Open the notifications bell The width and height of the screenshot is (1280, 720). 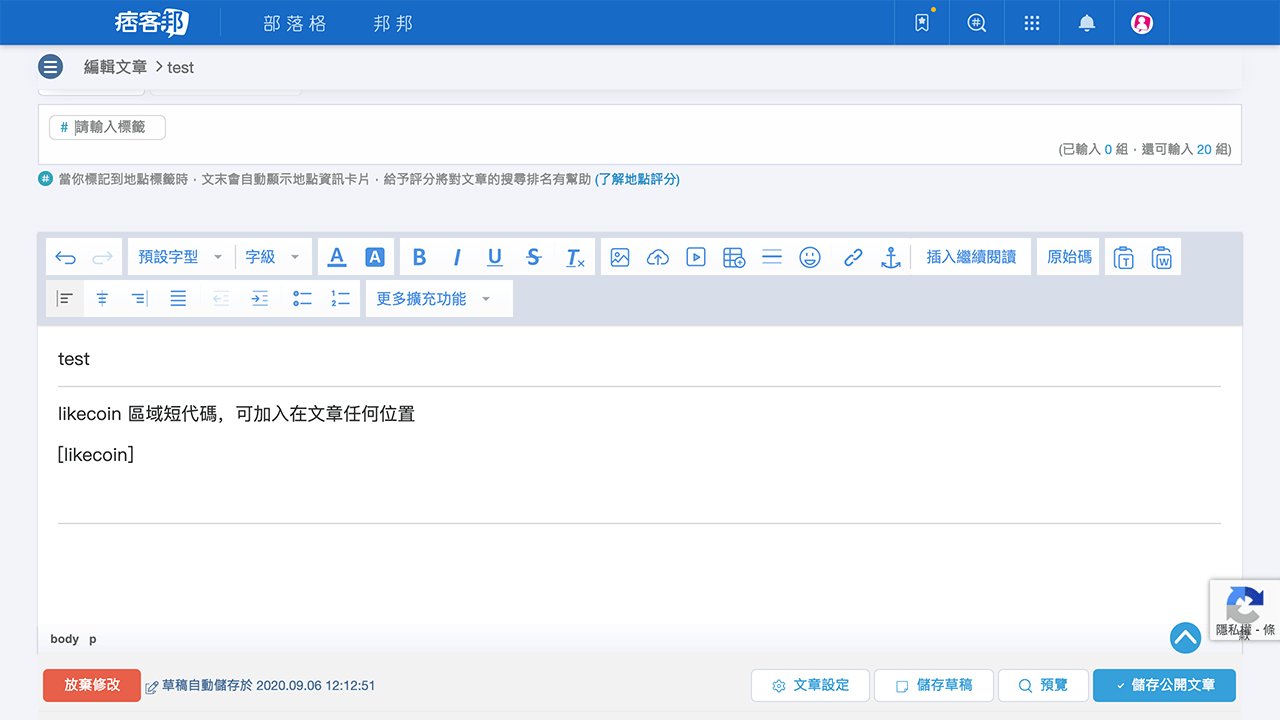coord(1086,22)
